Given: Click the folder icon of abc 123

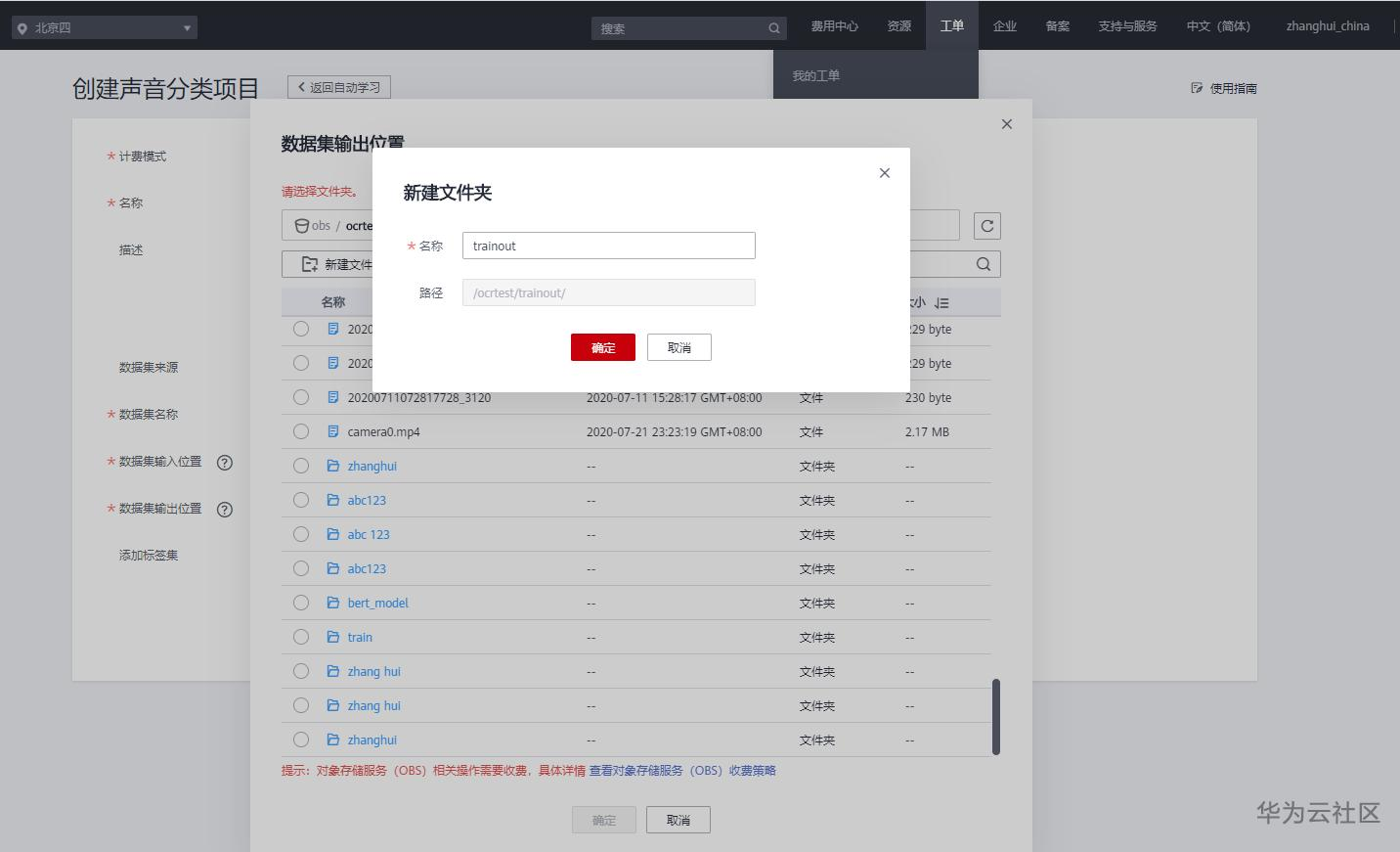Looking at the screenshot, I should pyautogui.click(x=333, y=534).
